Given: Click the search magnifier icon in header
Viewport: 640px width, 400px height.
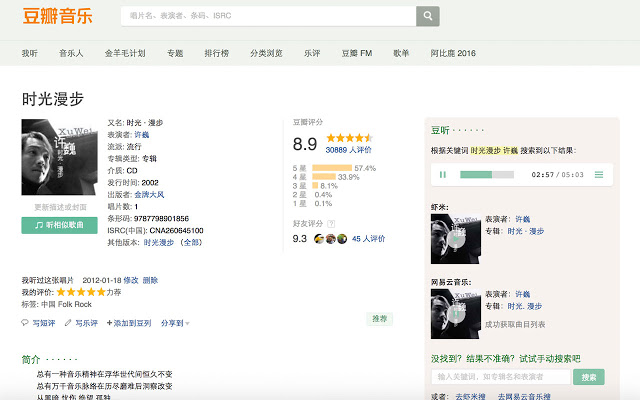Looking at the screenshot, I should click(428, 16).
